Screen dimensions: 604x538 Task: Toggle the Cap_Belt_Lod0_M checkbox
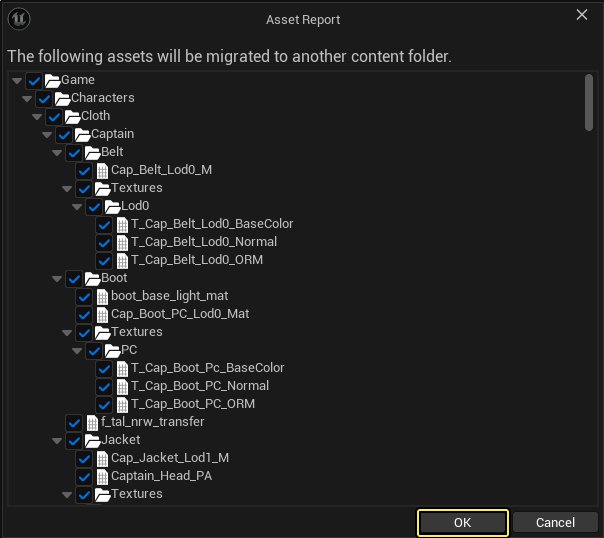(84, 171)
